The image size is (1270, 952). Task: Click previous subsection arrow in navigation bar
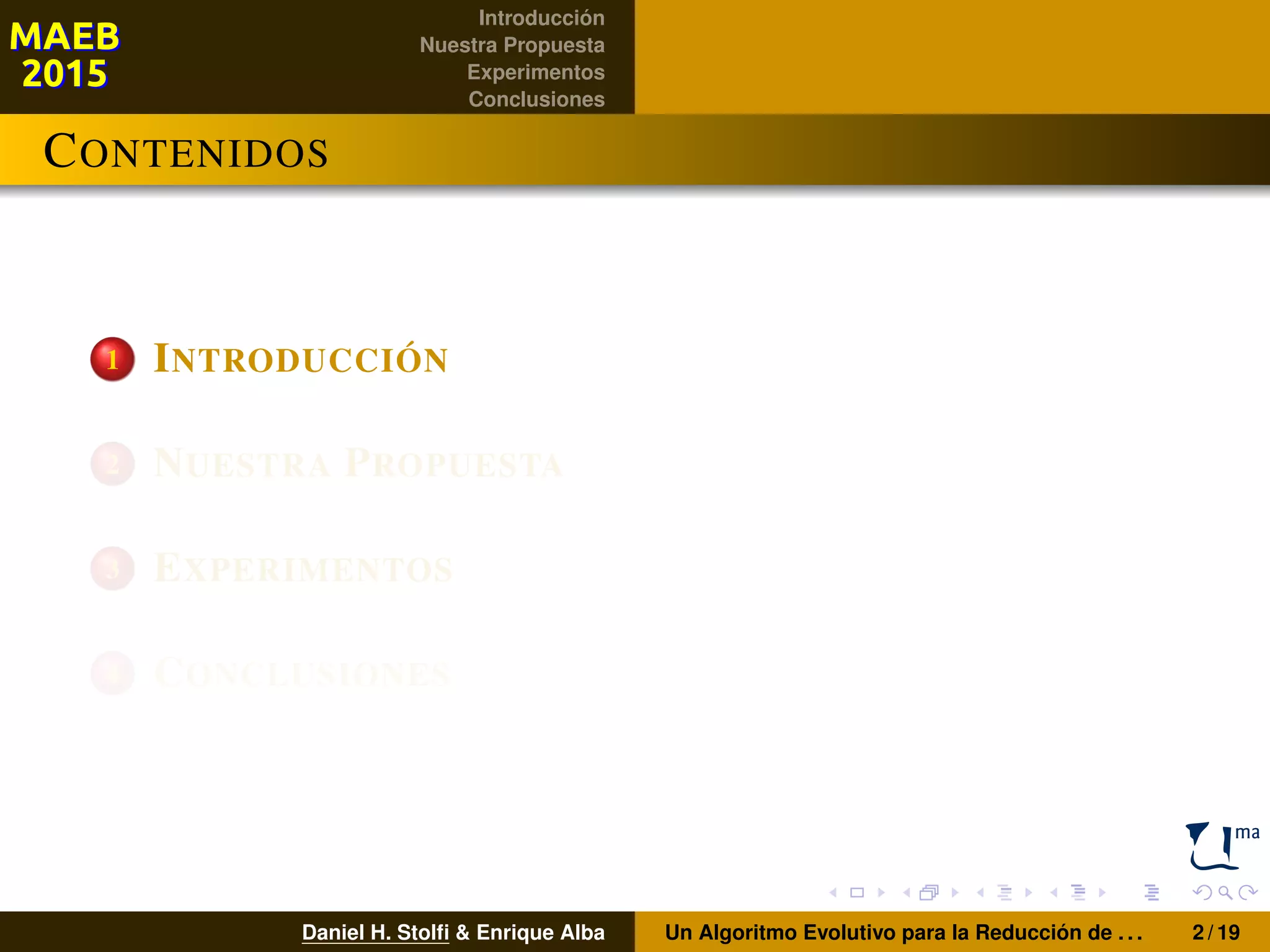click(980, 892)
